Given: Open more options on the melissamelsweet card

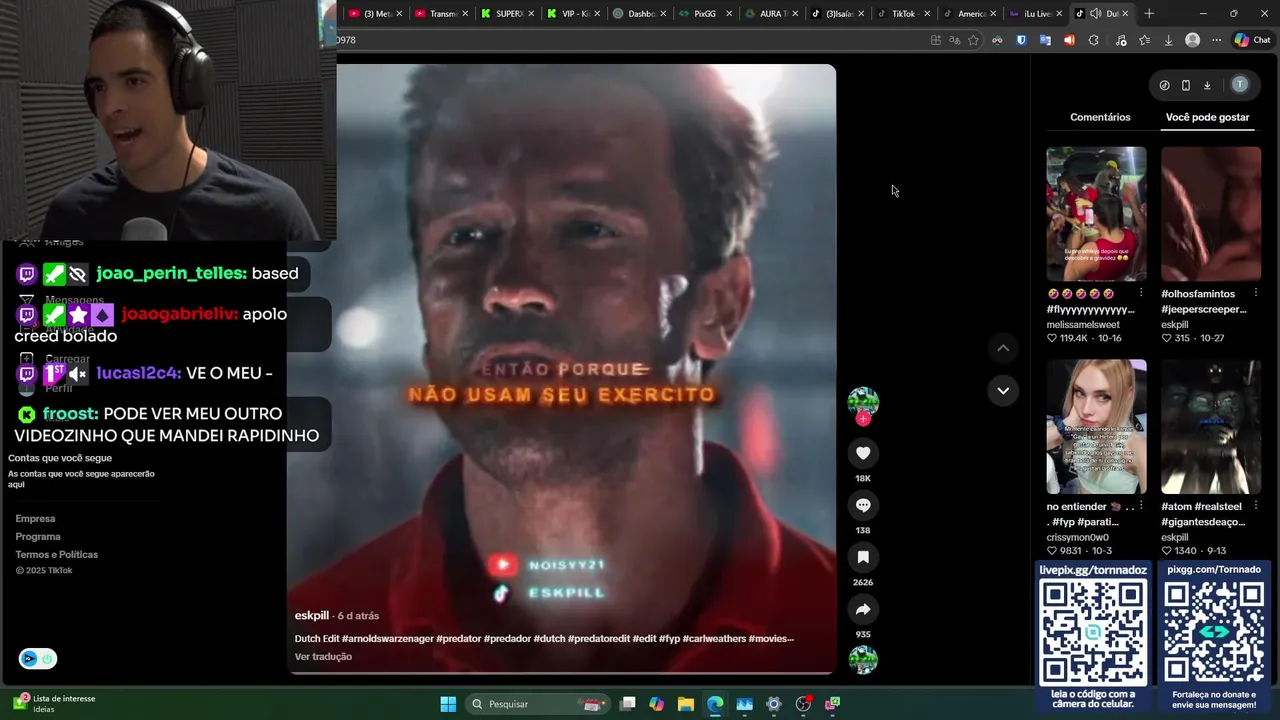Looking at the screenshot, I should (1141, 293).
